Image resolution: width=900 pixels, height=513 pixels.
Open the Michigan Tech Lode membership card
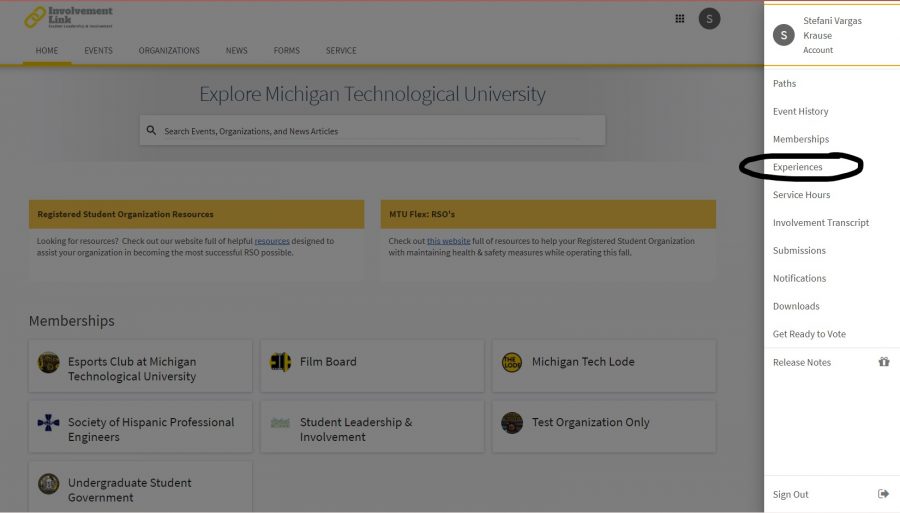604,366
